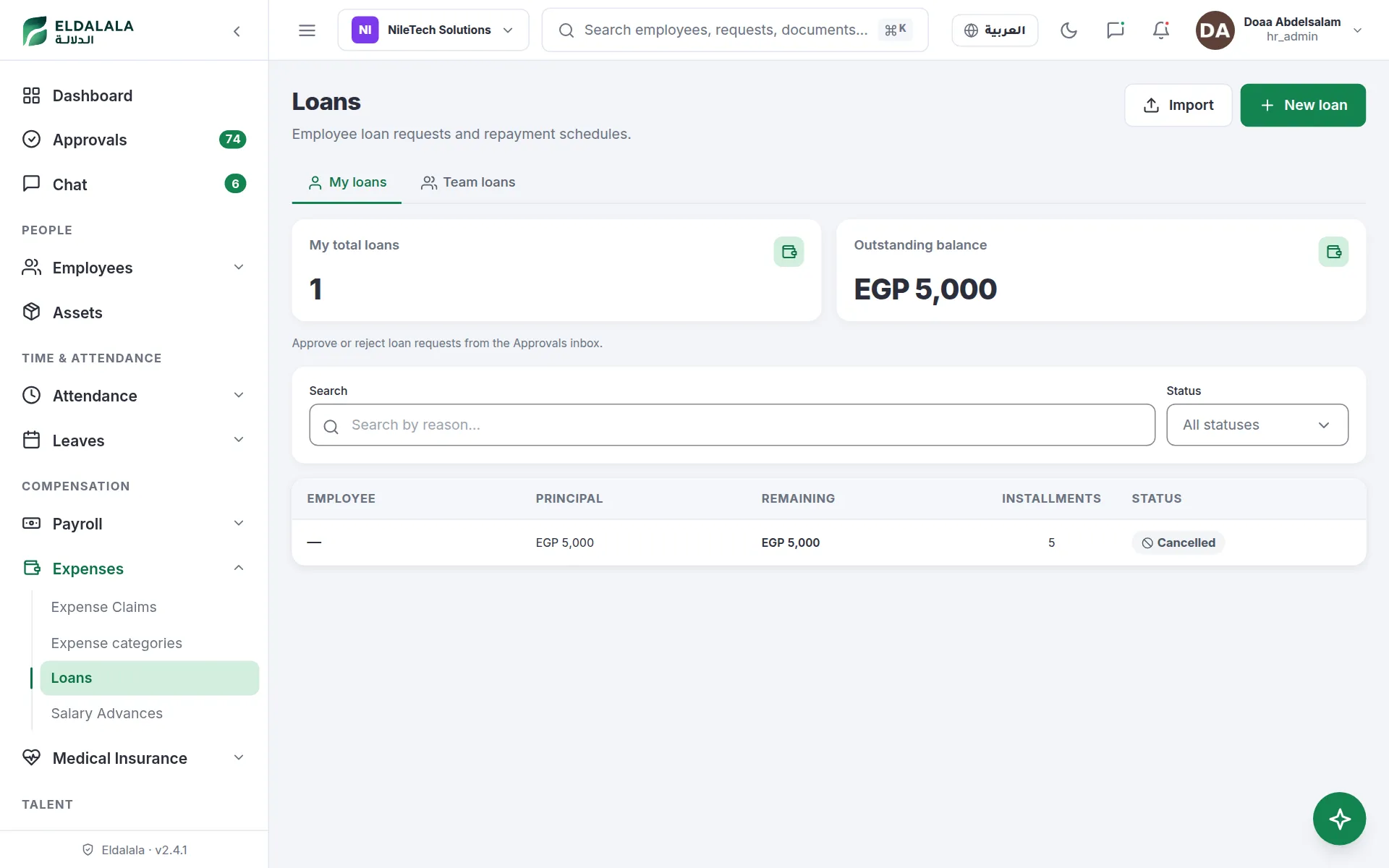Switch language to Arabic
Viewport: 1389px width, 868px height.
tap(995, 30)
